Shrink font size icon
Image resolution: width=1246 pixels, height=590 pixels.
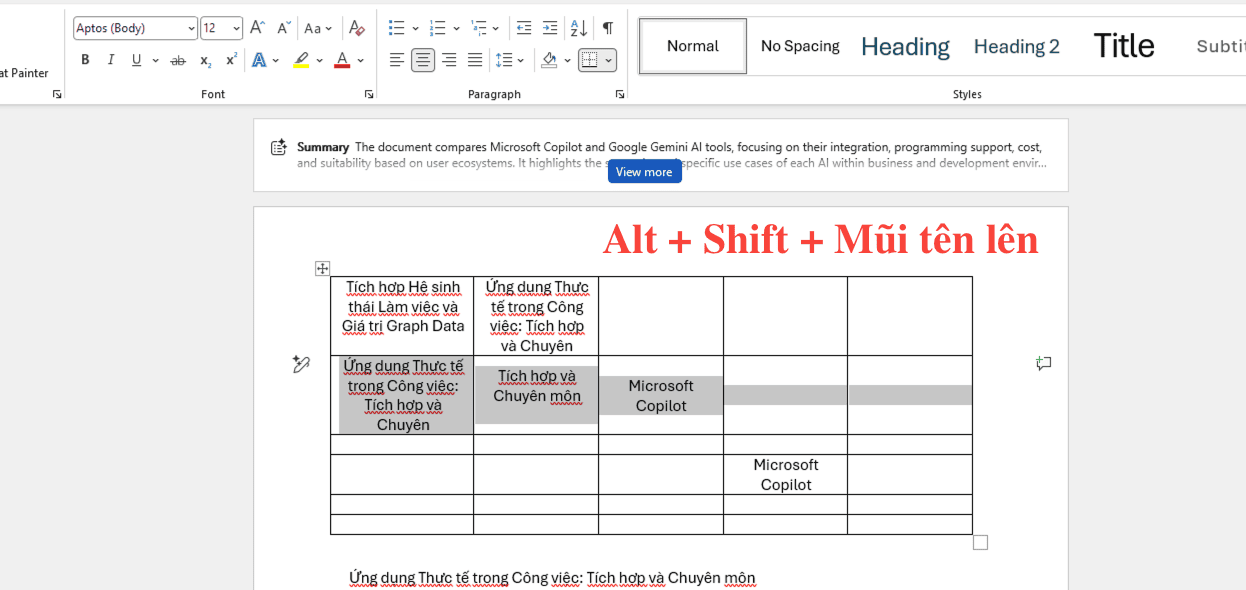[284, 28]
